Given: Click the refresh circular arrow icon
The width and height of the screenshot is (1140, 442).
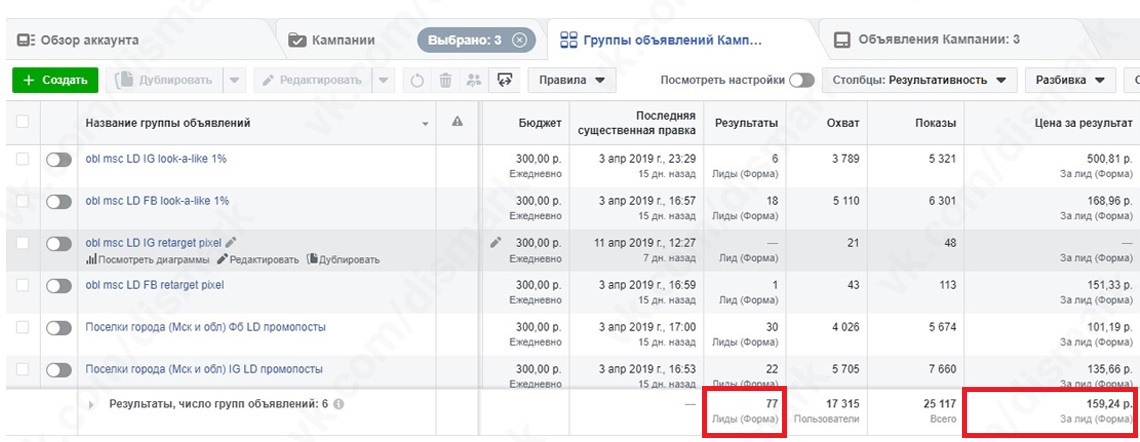Looking at the screenshot, I should click(x=418, y=80).
